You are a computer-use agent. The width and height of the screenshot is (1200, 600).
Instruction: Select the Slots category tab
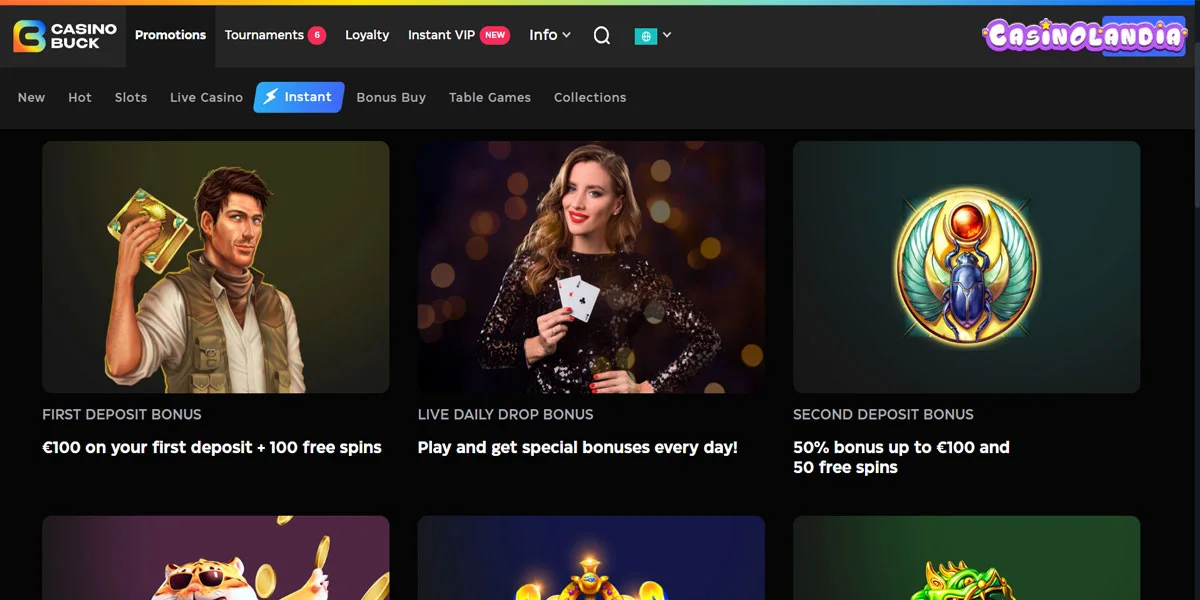[x=131, y=97]
